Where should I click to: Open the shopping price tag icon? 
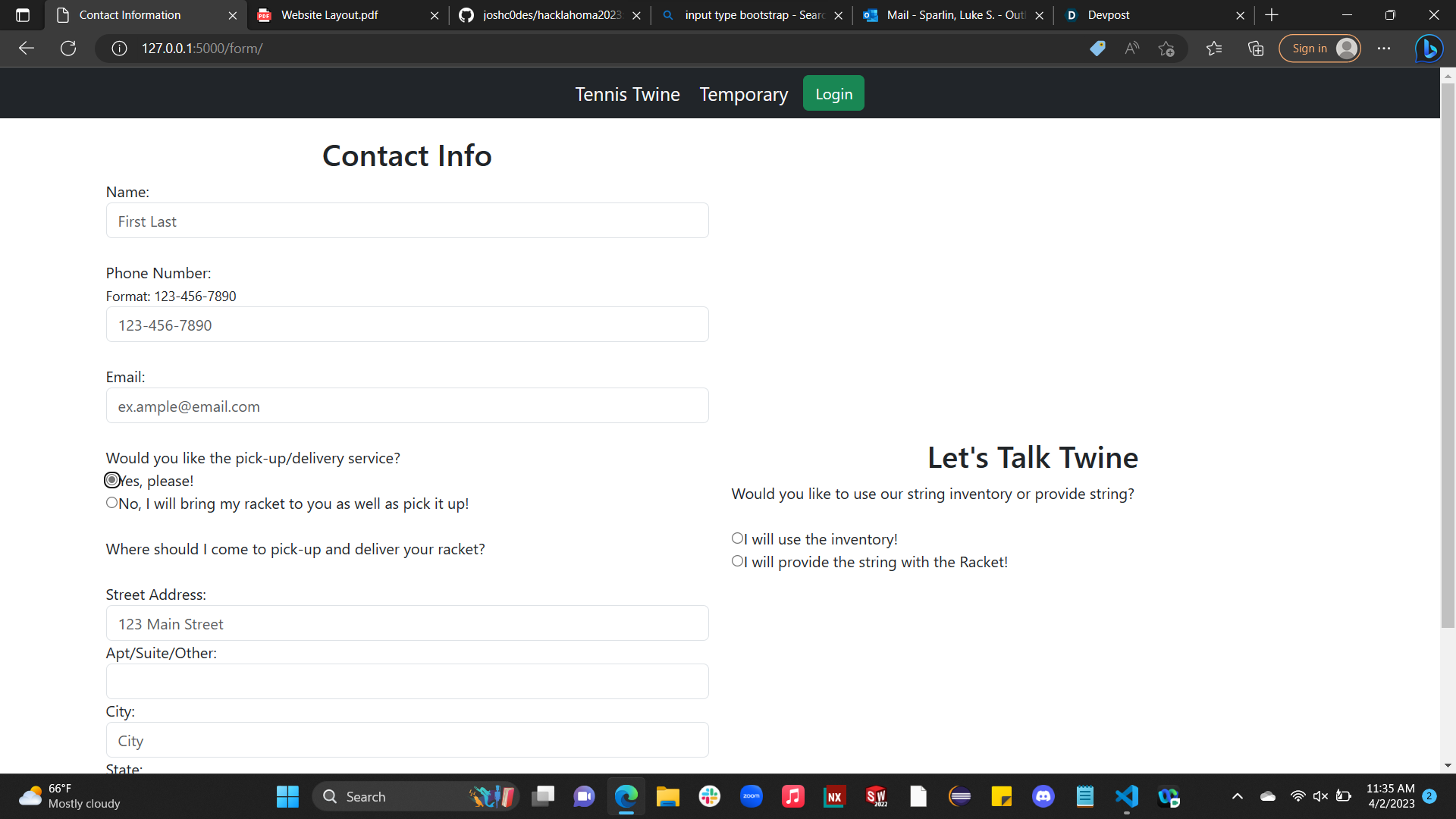(1097, 49)
